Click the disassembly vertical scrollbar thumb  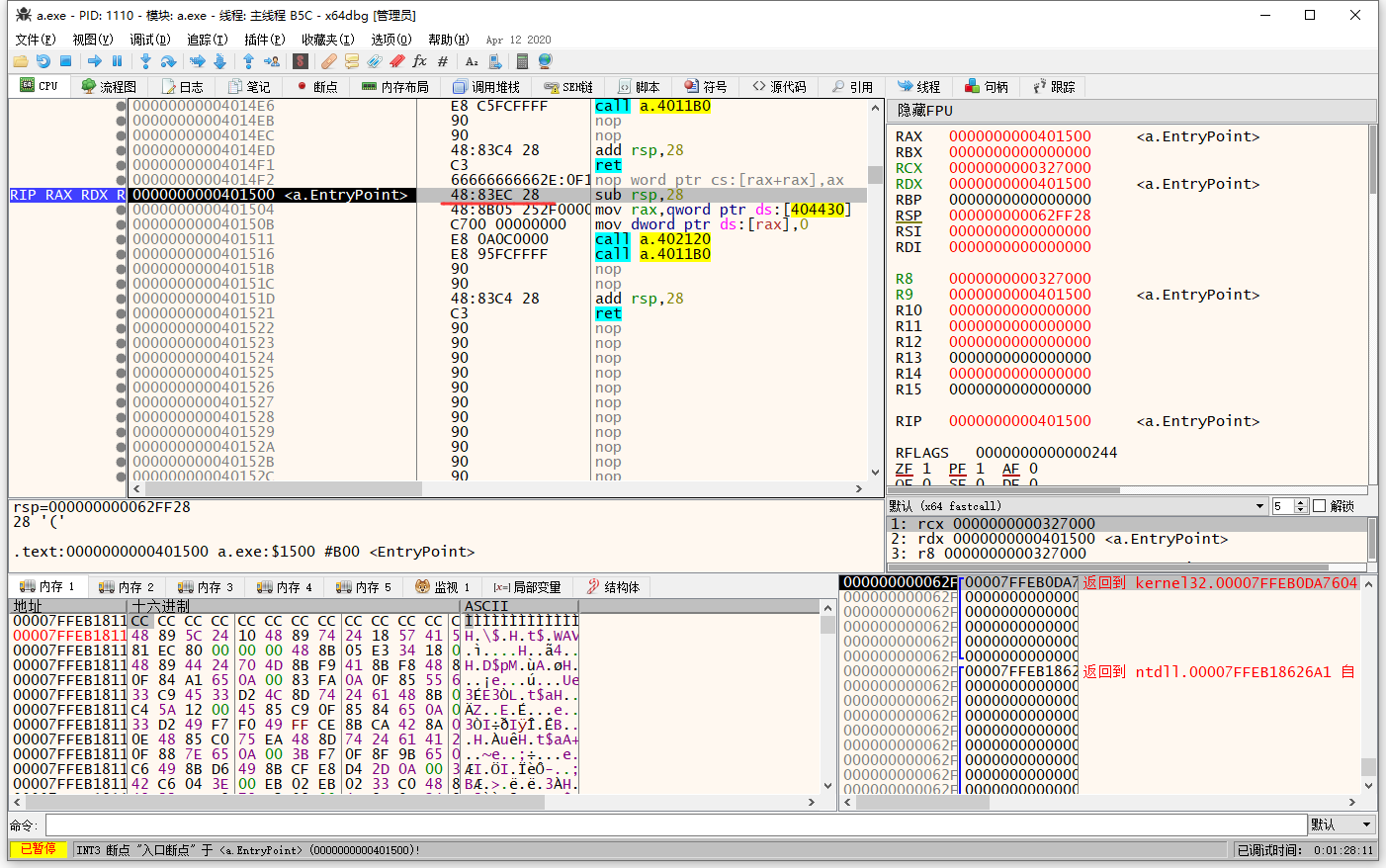click(875, 175)
